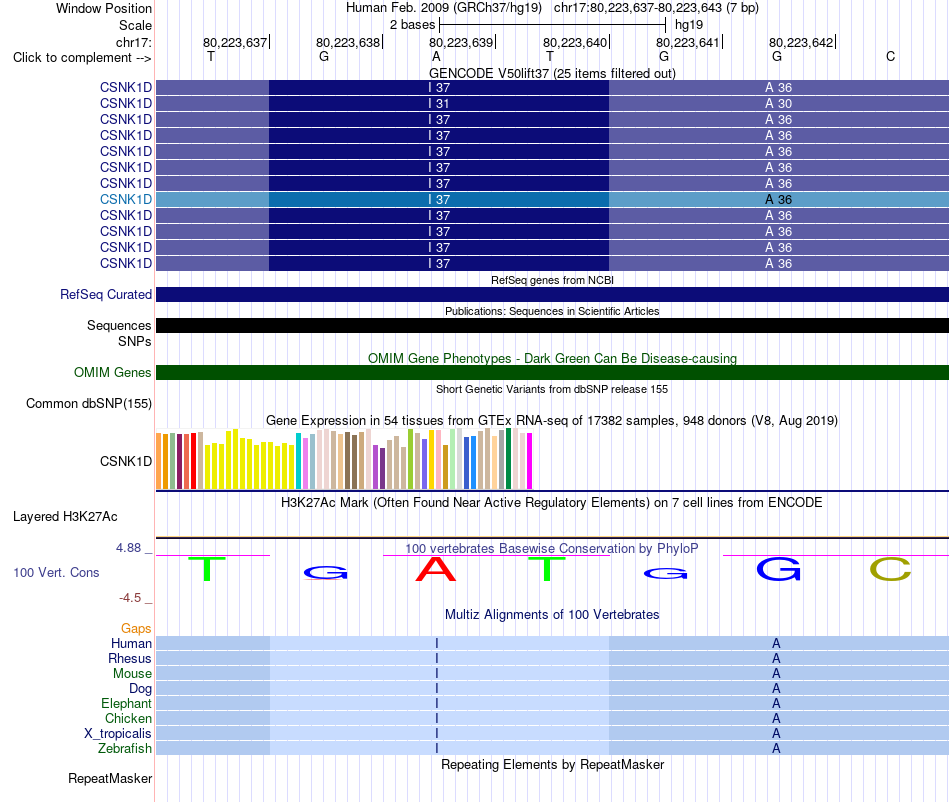The width and height of the screenshot is (950, 802).
Task: Select the Chicken species row label
Action: 128,718
